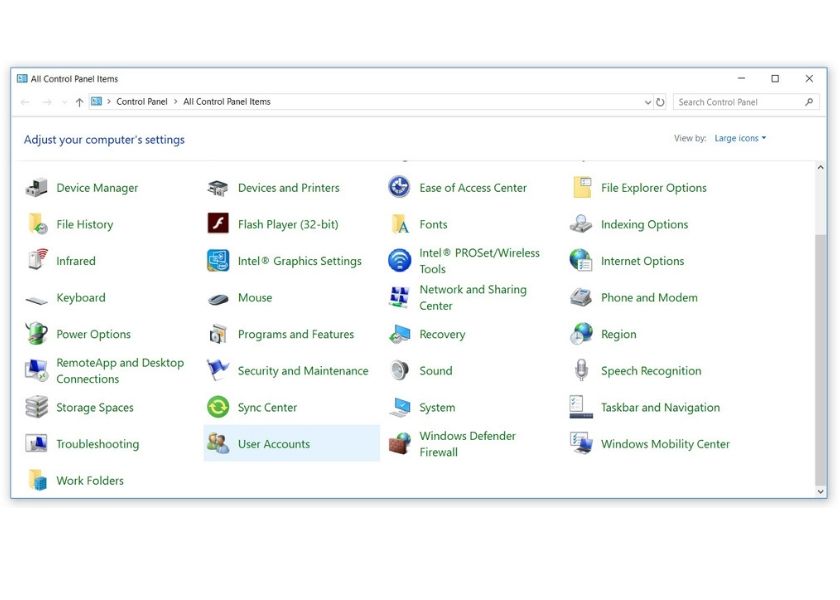The height and width of the screenshot is (600, 840).
Task: Open the Device Manager icon
Action: 37,188
